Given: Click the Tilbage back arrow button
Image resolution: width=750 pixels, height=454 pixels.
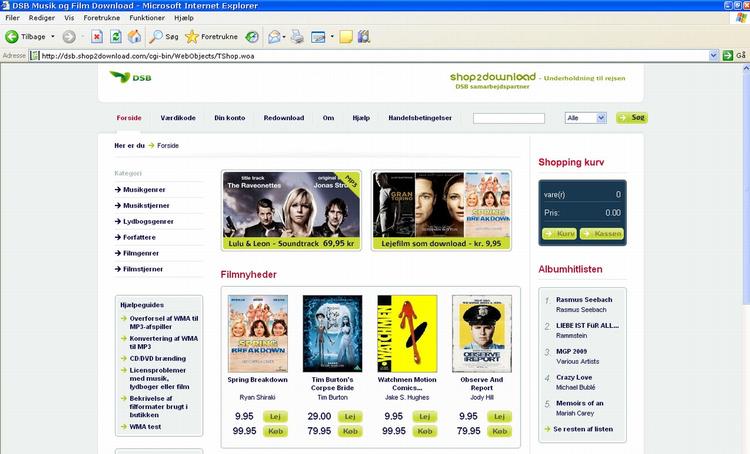Looking at the screenshot, I should click(25, 36).
